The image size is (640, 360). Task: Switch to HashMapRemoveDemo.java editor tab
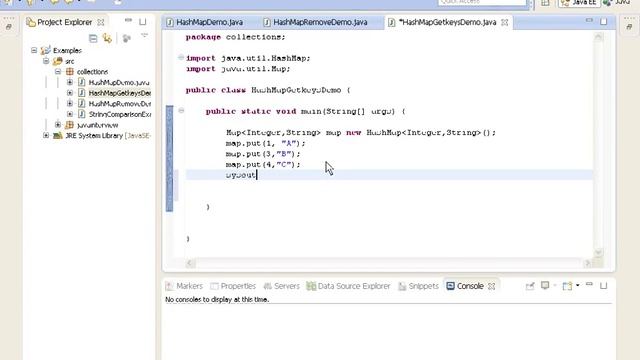click(x=320, y=22)
